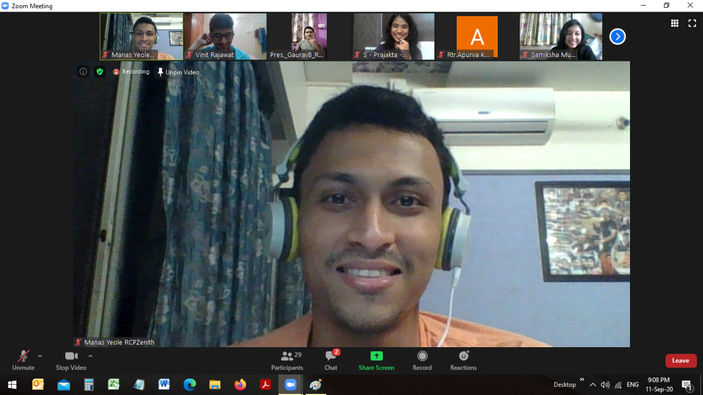The height and width of the screenshot is (395, 703).
Task: Click the Desktop toolbar label
Action: point(564,385)
